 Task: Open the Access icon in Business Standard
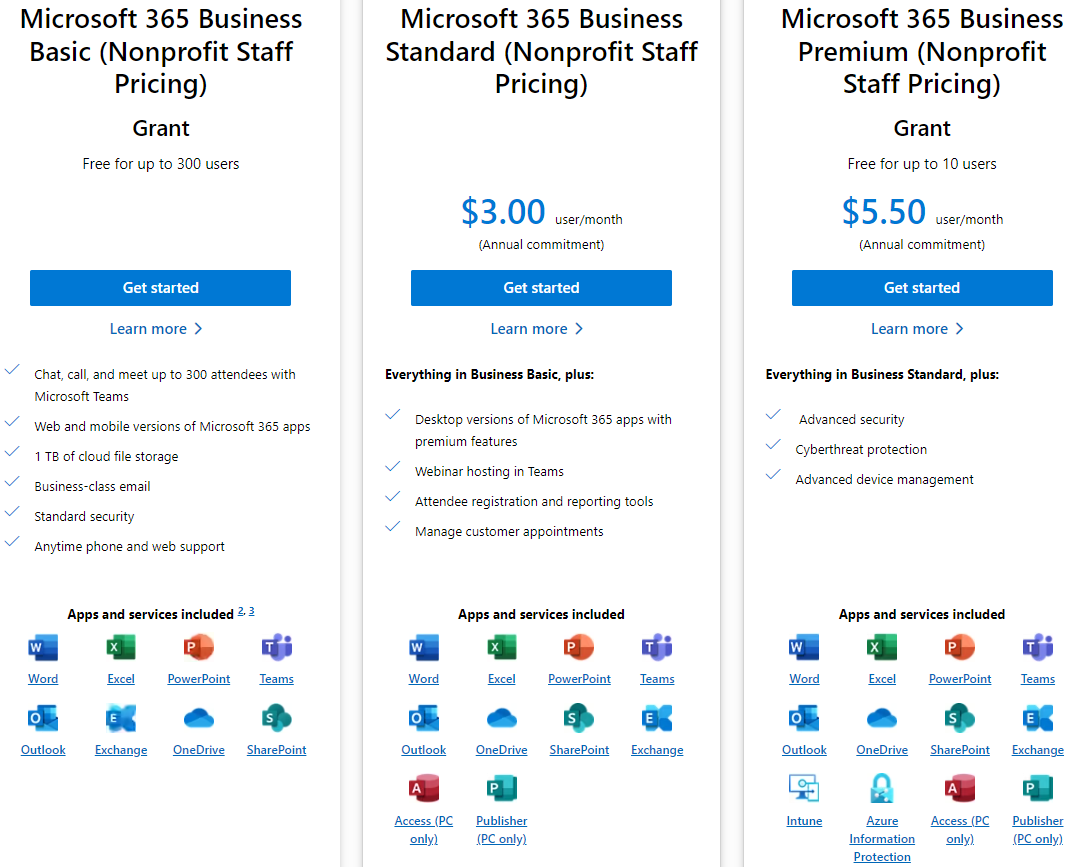(424, 789)
